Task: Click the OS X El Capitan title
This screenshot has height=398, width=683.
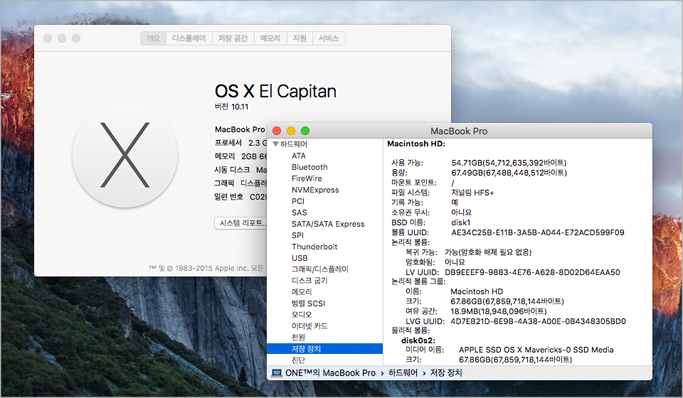Action: [x=276, y=91]
